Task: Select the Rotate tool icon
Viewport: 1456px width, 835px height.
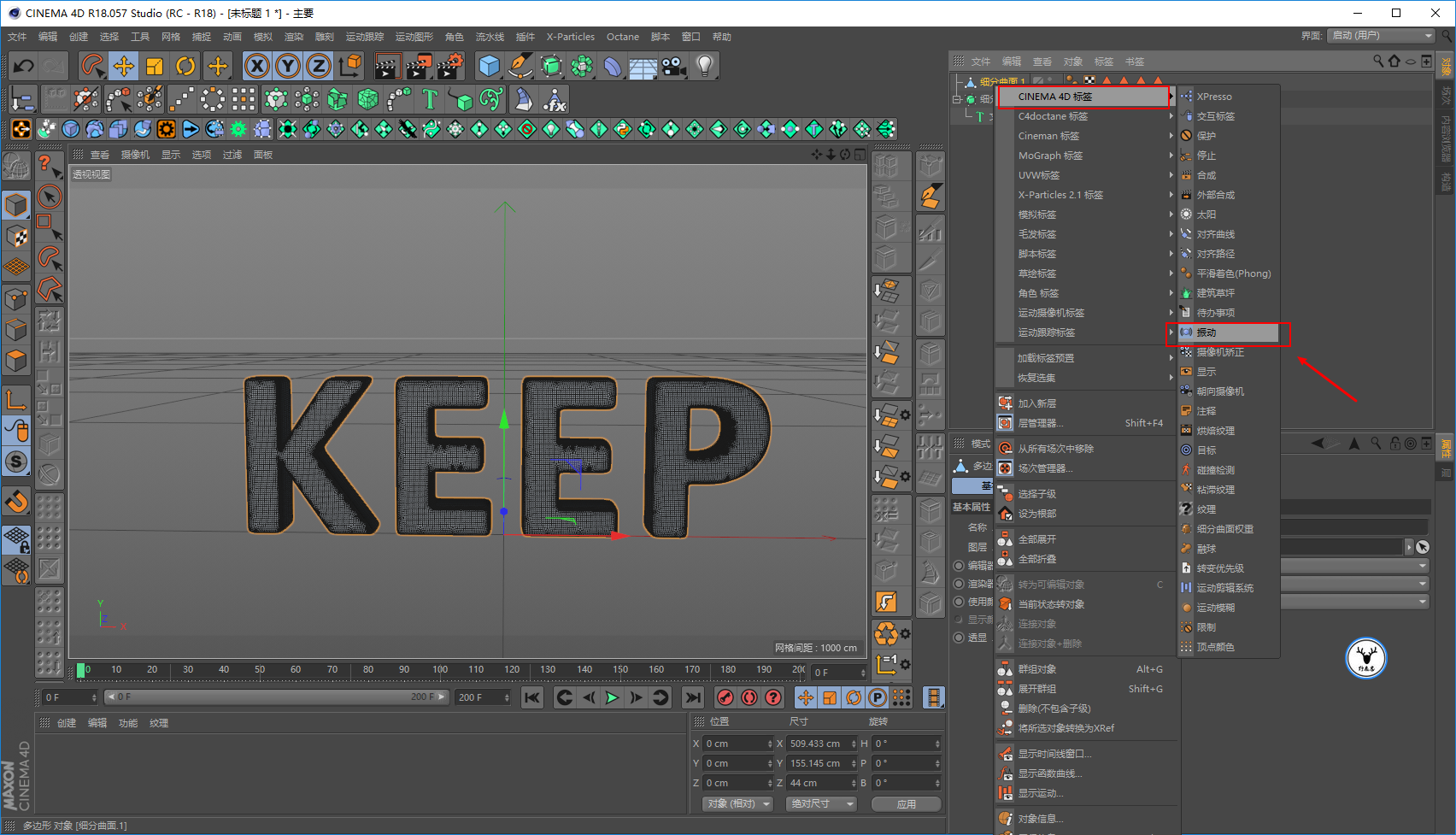Action: click(x=185, y=66)
